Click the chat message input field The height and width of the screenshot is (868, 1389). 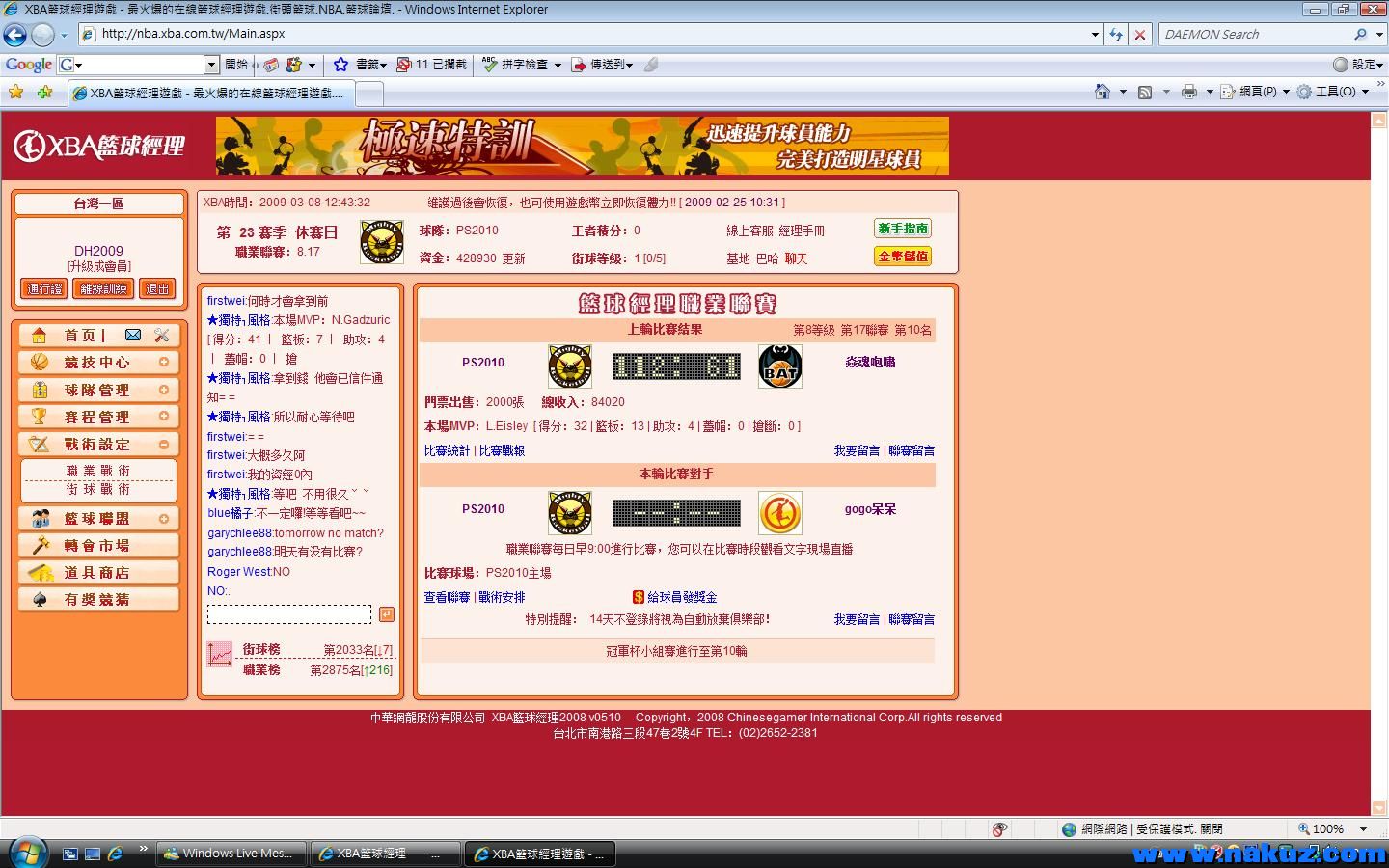[289, 614]
